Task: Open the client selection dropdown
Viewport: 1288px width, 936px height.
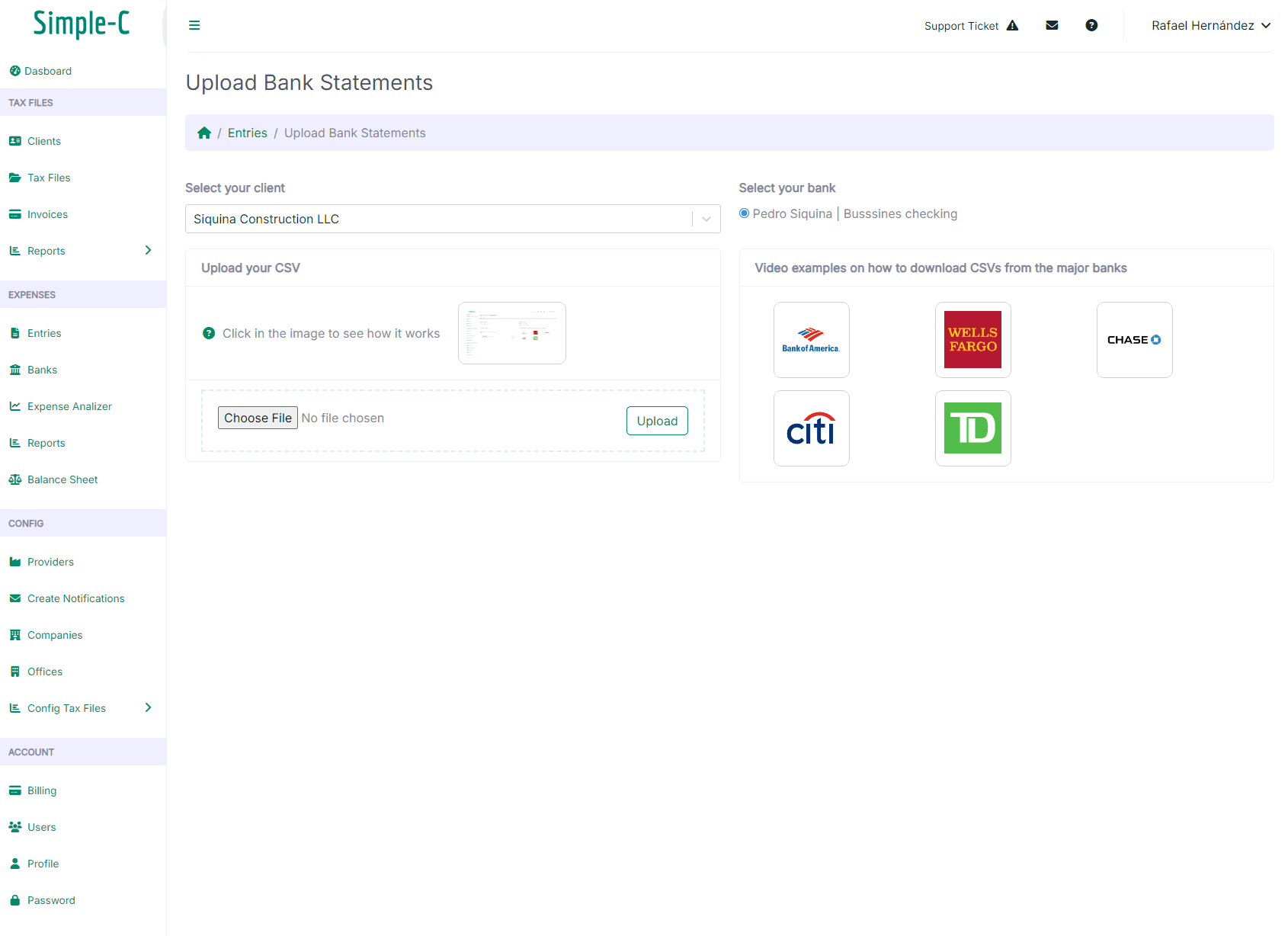Action: click(453, 219)
